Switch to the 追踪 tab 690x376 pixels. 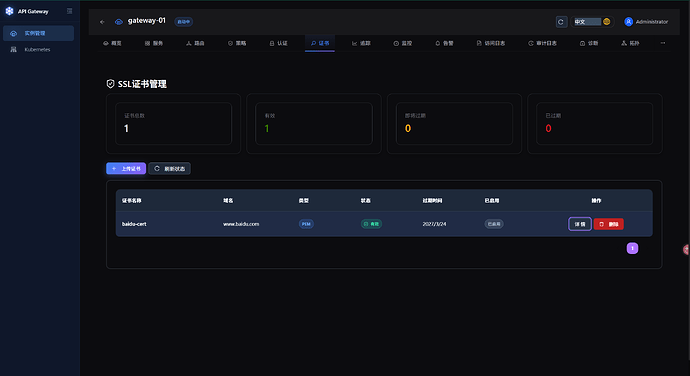pos(361,43)
